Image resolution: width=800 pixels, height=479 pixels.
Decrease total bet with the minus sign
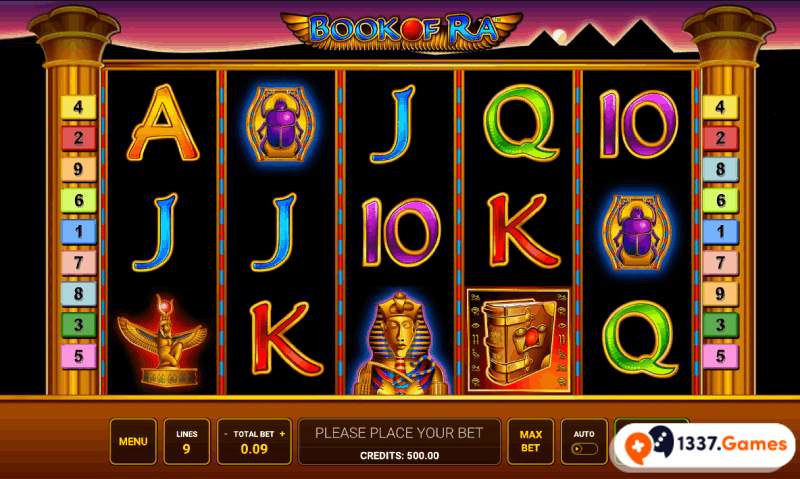coord(226,434)
